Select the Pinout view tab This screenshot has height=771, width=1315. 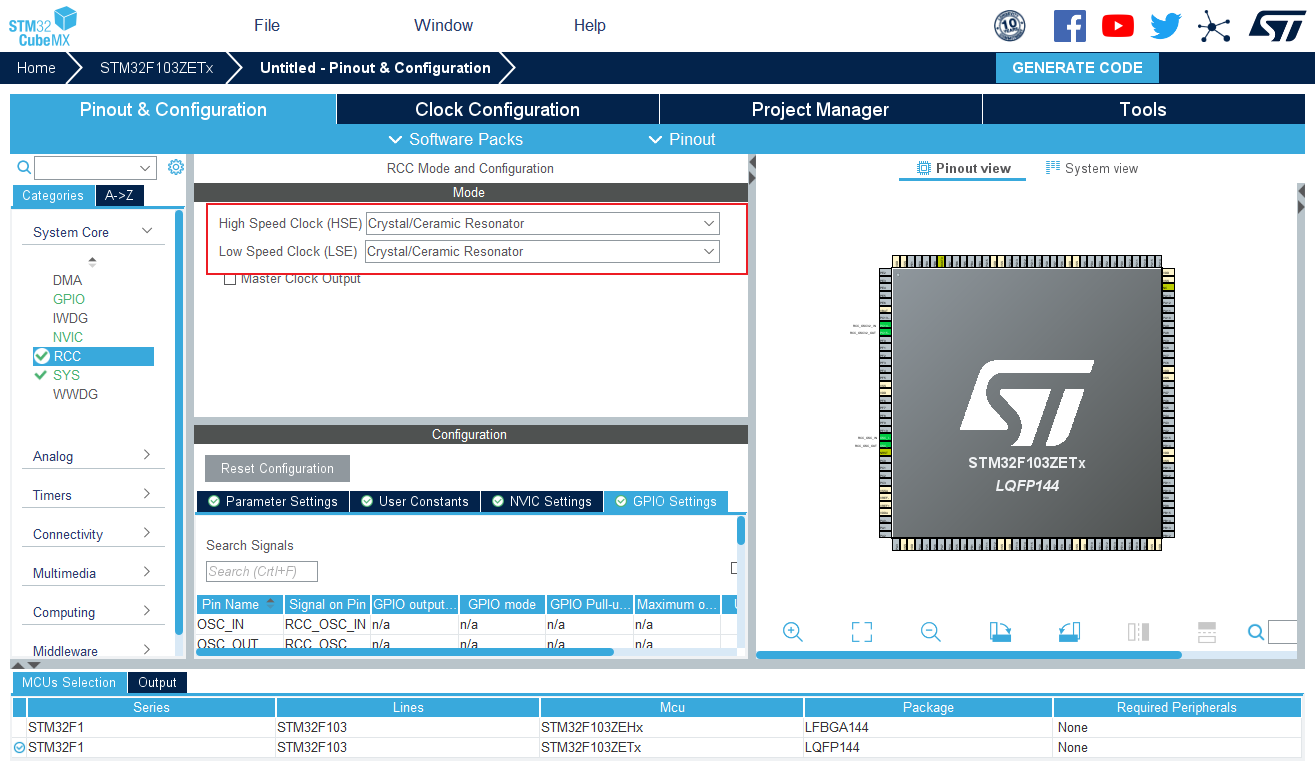pos(964,168)
